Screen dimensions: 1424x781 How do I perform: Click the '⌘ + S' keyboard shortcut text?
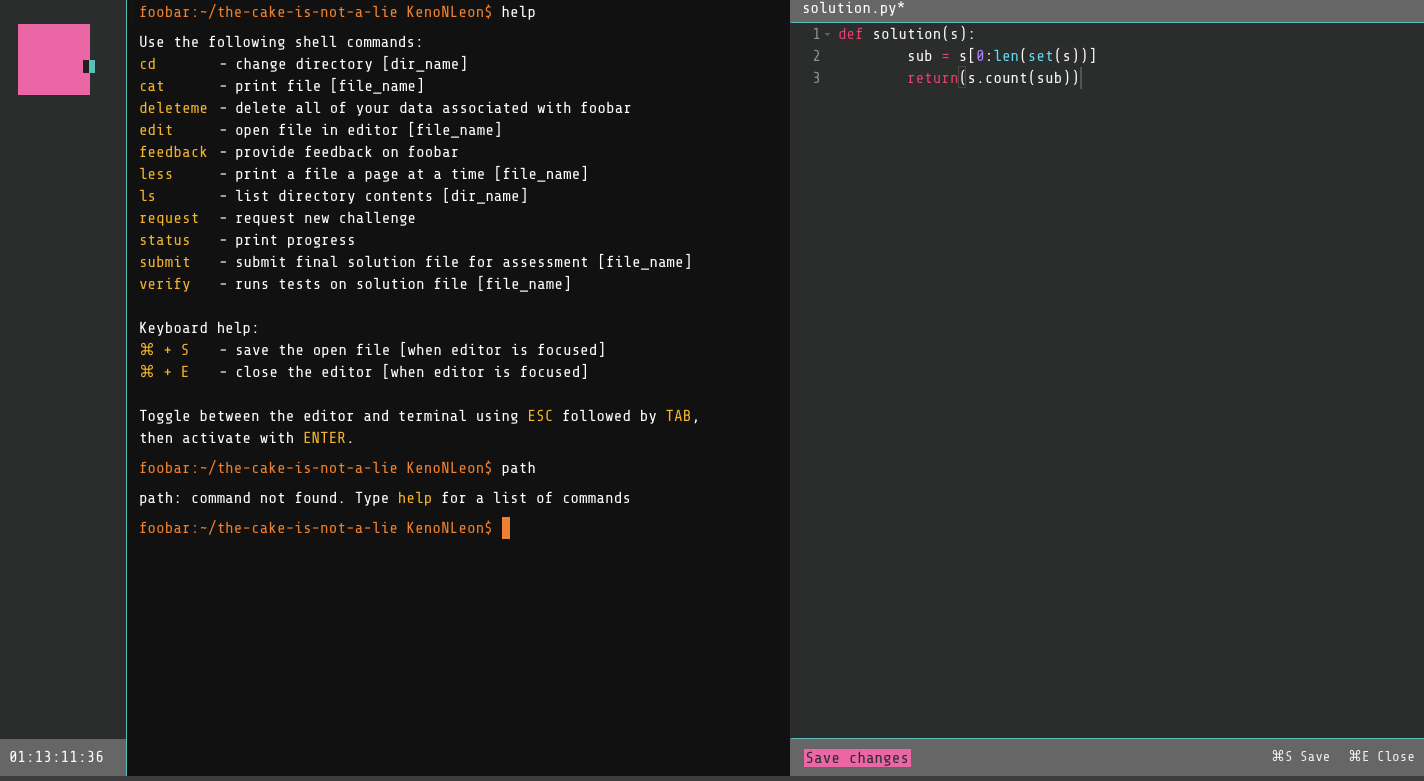[164, 350]
